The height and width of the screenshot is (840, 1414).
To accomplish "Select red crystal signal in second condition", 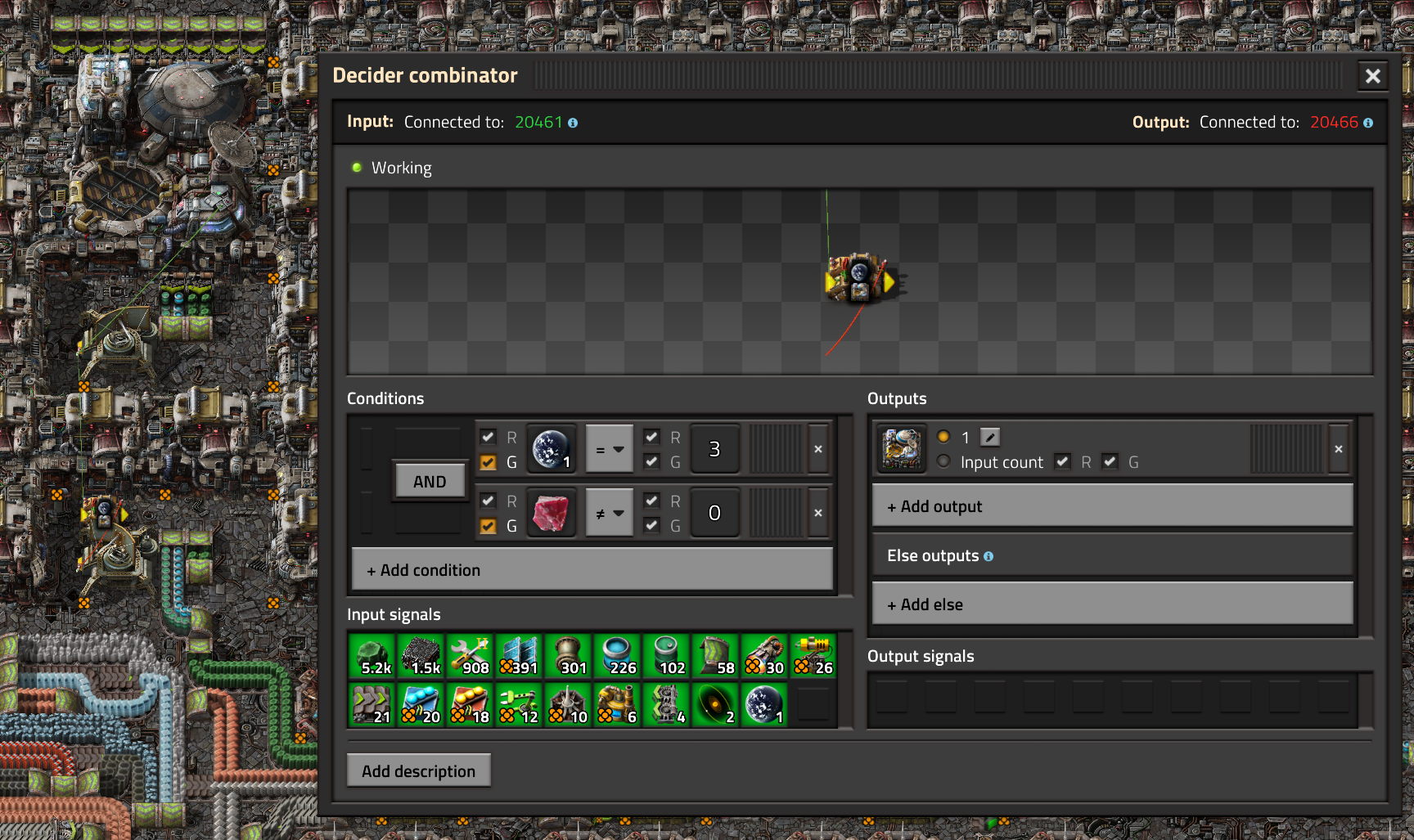I will coord(552,513).
